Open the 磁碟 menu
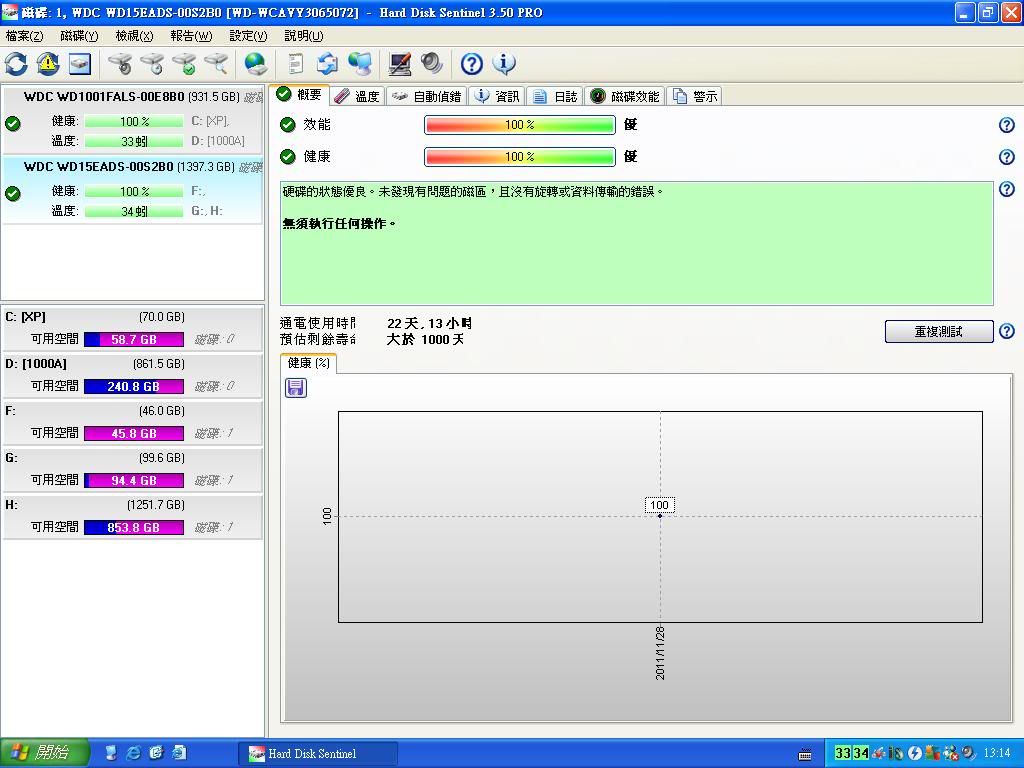1024x768 pixels. pyautogui.click(x=79, y=36)
